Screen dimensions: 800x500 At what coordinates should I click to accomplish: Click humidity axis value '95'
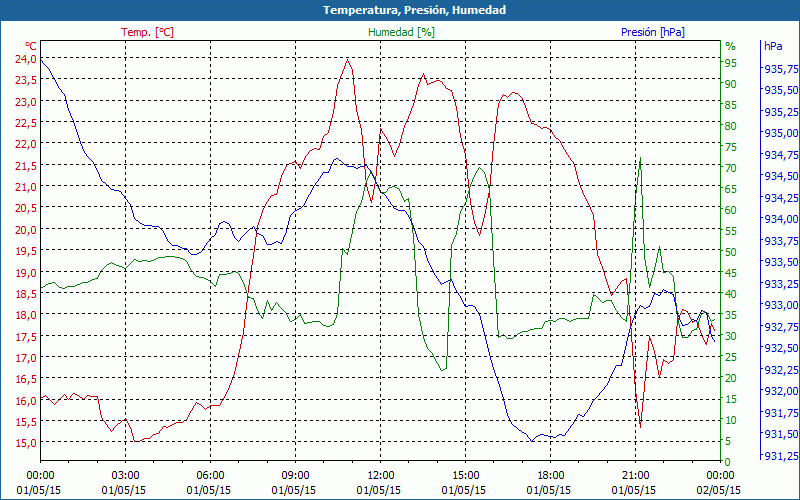(731, 63)
